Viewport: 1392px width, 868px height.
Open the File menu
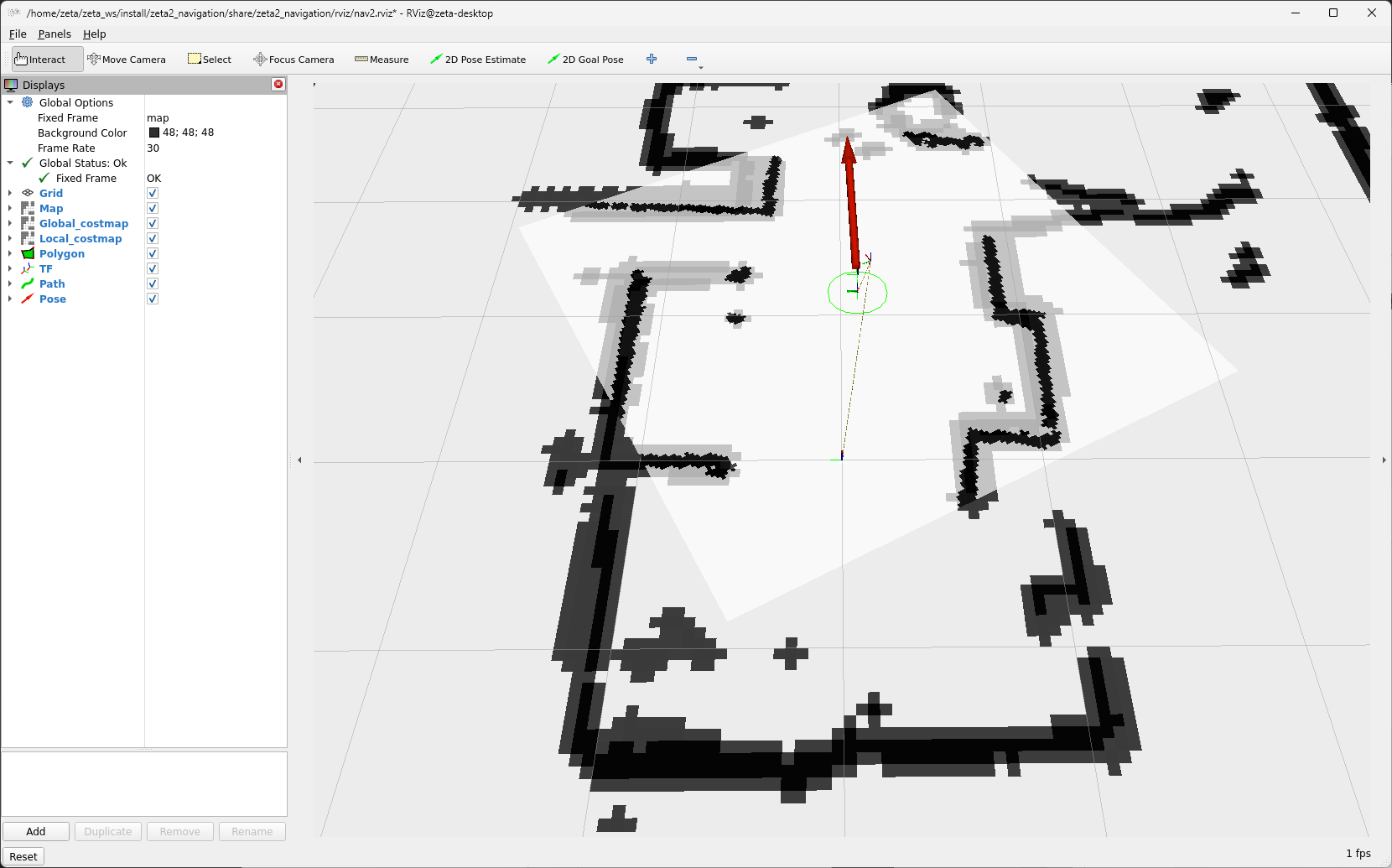pyautogui.click(x=18, y=34)
